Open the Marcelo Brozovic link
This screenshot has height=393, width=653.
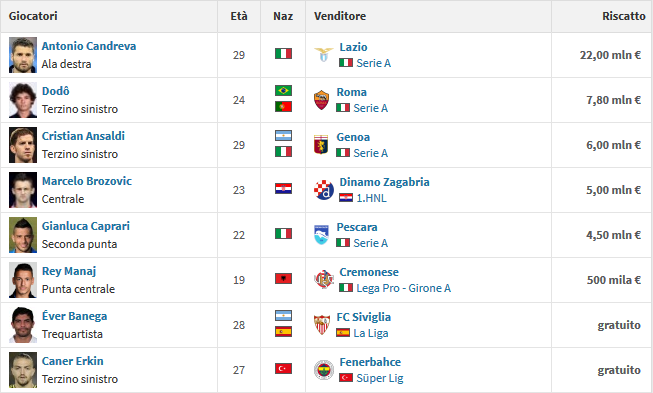(87, 181)
